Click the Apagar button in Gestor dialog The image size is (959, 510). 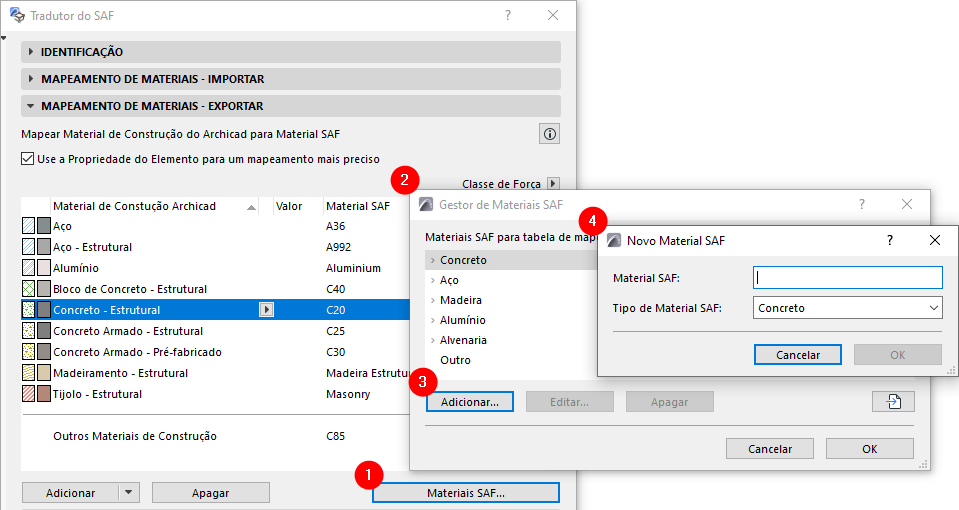pyautogui.click(x=670, y=402)
